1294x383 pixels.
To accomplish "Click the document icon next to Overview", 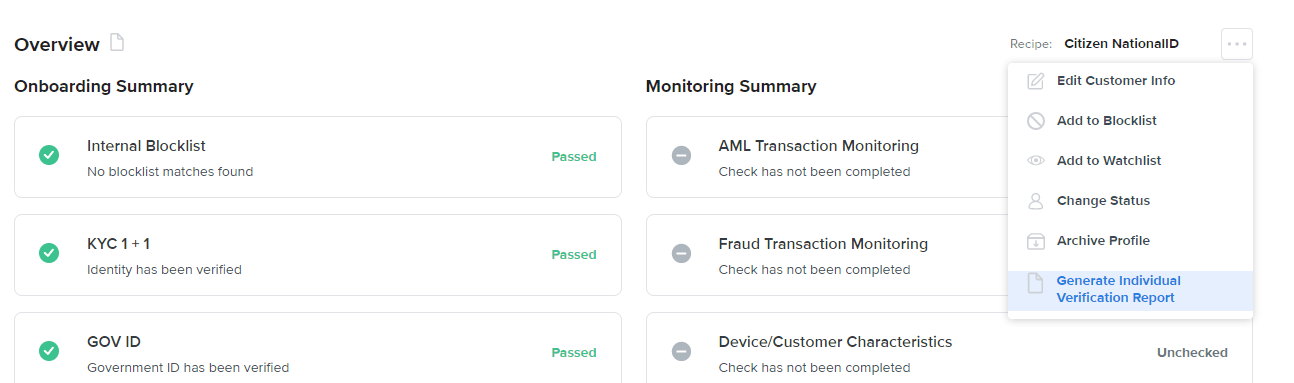I will click(x=117, y=43).
